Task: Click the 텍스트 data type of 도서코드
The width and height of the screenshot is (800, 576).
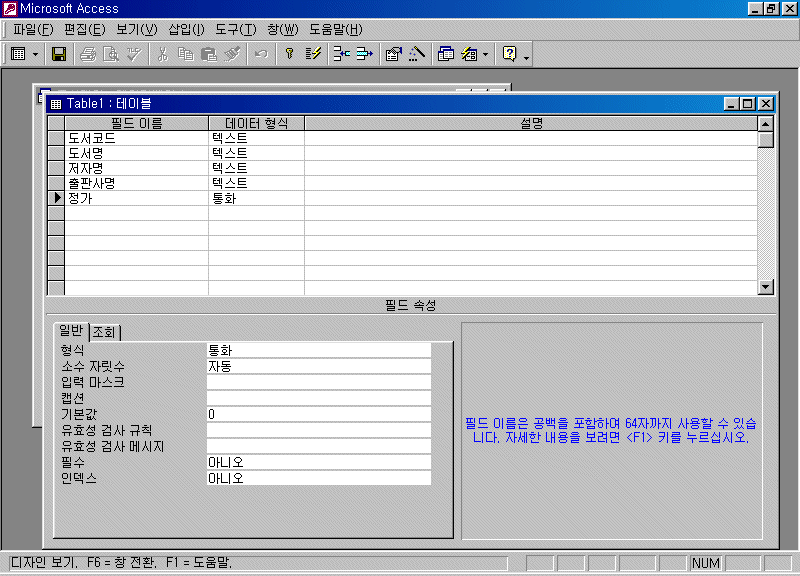Action: (256, 138)
